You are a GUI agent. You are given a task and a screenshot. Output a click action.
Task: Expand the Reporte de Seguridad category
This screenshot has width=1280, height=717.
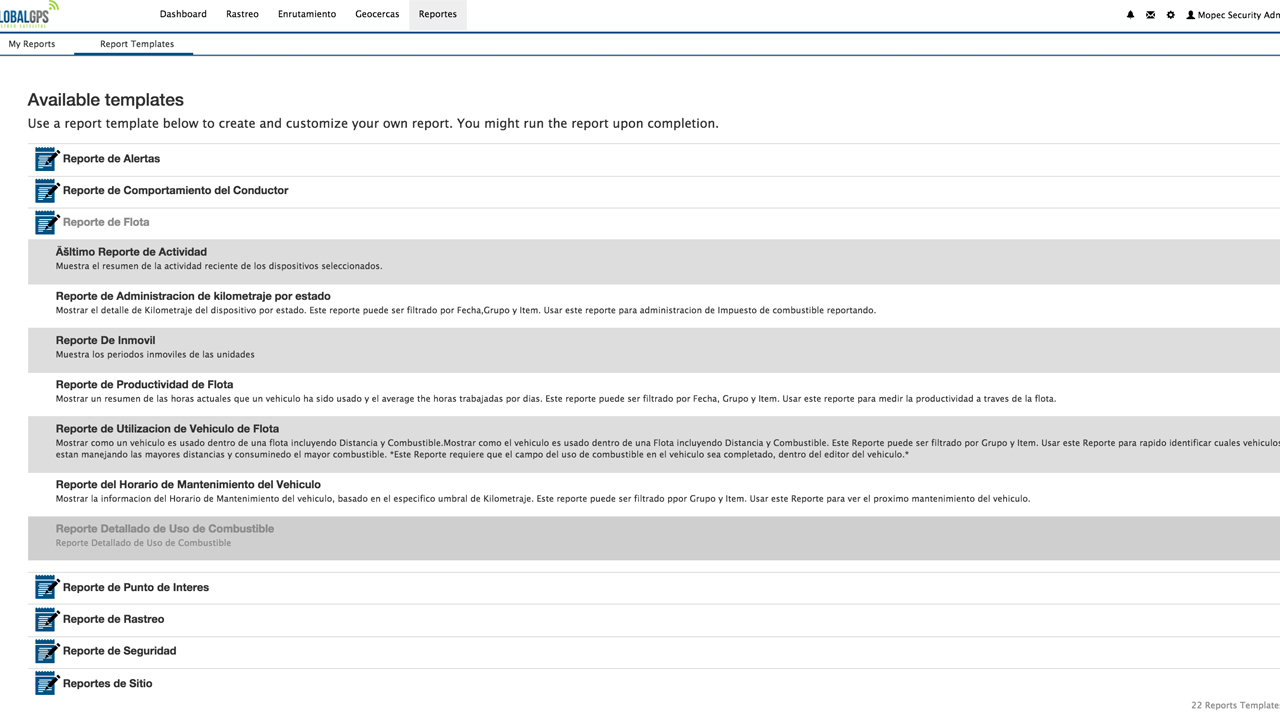(119, 651)
